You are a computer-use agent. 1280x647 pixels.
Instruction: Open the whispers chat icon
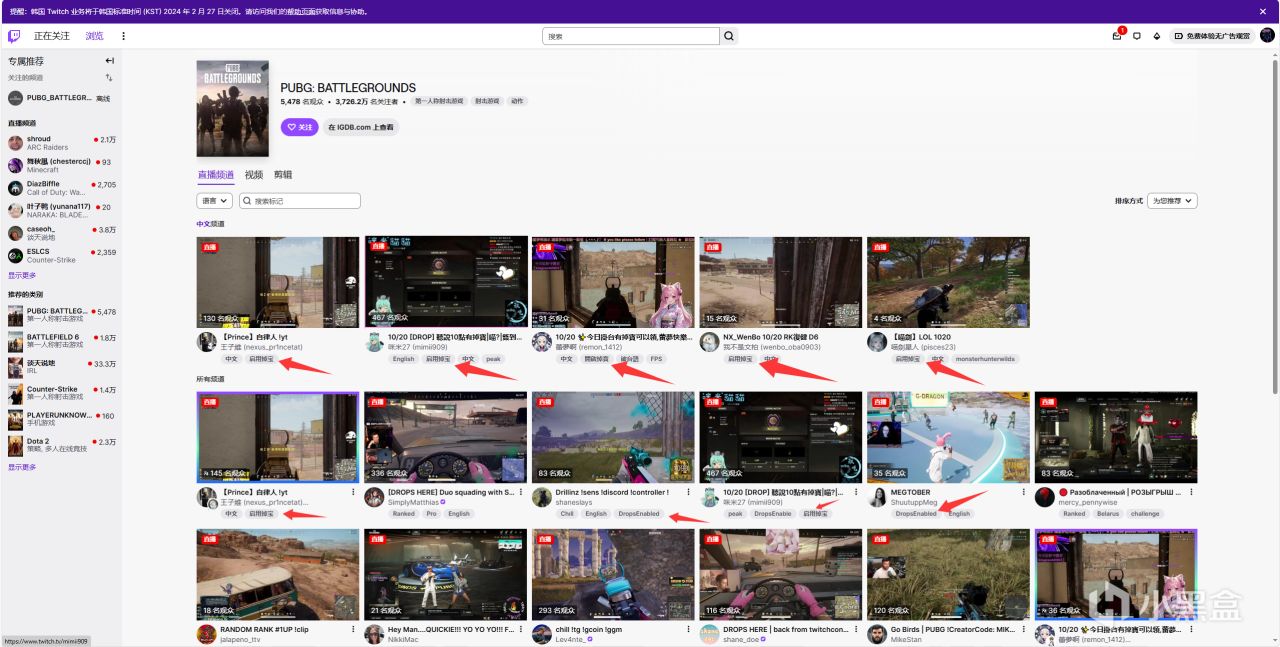point(1137,36)
